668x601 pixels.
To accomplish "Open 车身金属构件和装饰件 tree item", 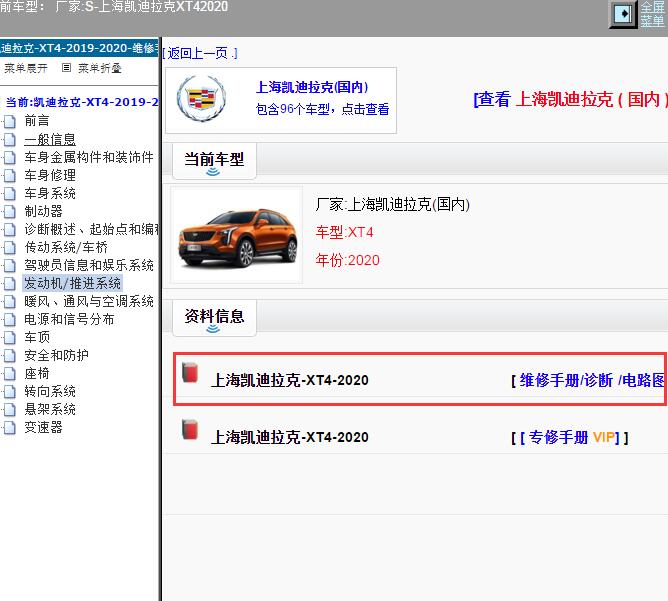I will click(x=89, y=157).
